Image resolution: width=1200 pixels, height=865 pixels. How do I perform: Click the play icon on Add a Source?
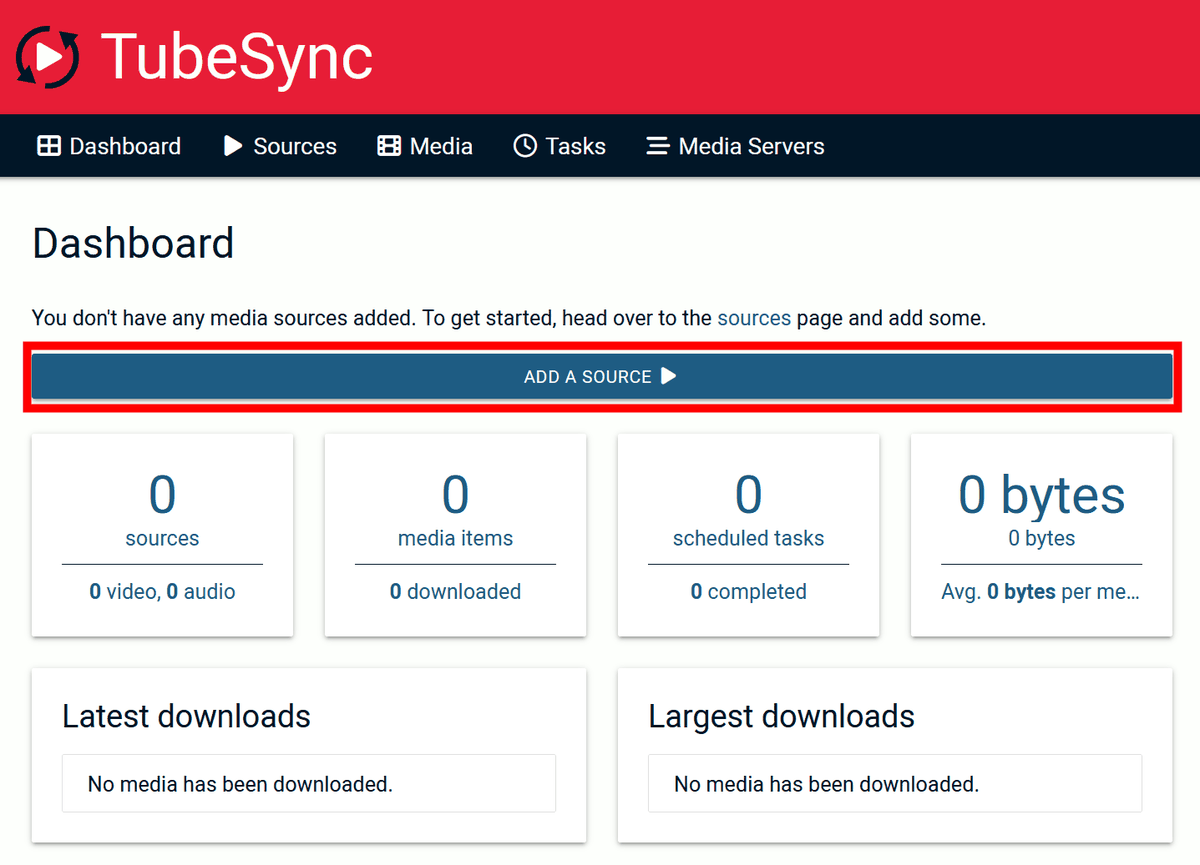669,376
